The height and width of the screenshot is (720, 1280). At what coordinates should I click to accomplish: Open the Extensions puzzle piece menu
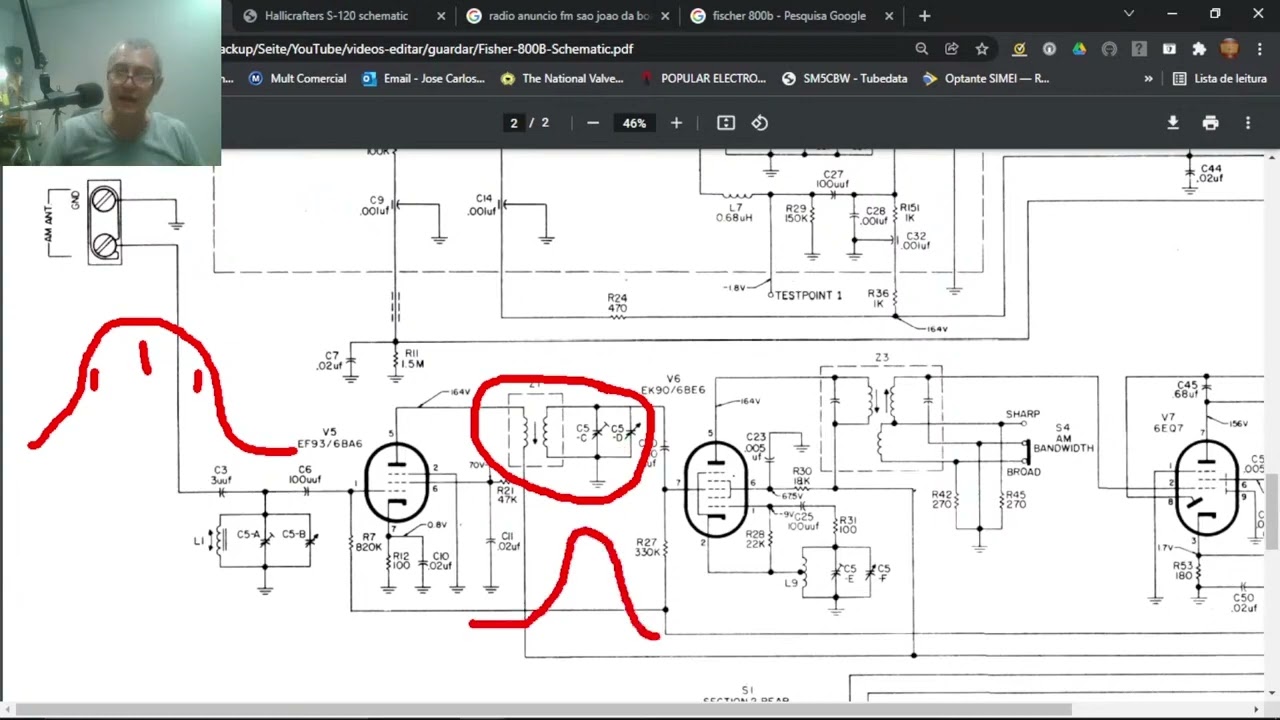point(1199,49)
